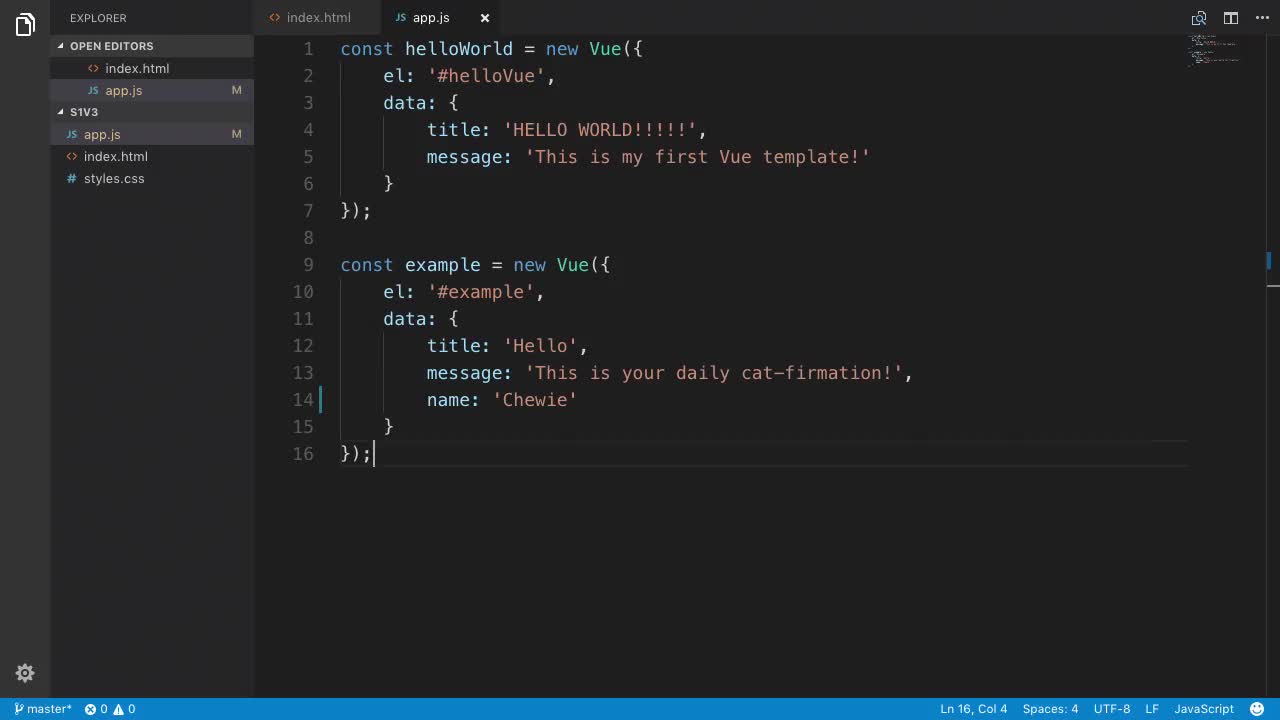Click the Ln 16, Col 4 position indicator
Image resolution: width=1280 pixels, height=720 pixels.
click(x=973, y=709)
